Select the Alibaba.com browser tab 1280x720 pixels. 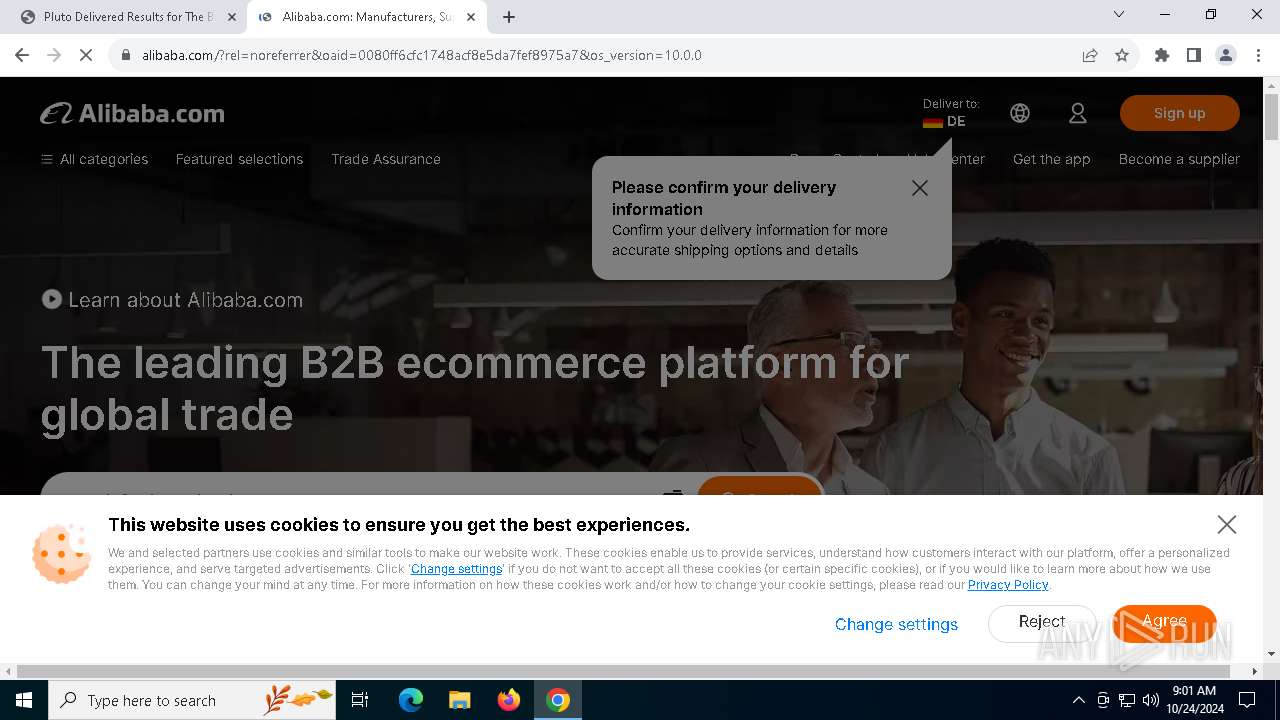tap(367, 17)
